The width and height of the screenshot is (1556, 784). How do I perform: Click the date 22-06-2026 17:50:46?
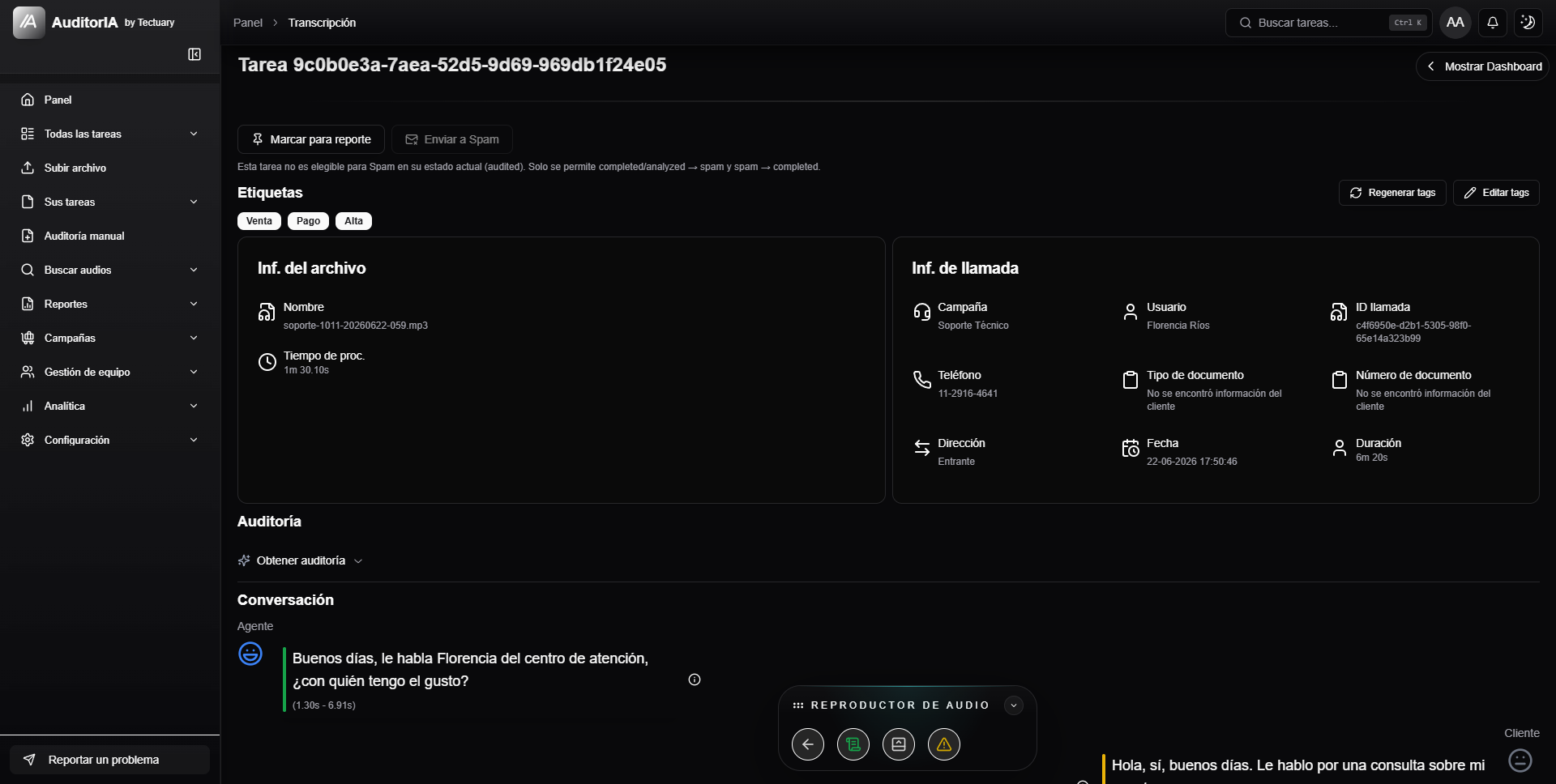point(1191,462)
